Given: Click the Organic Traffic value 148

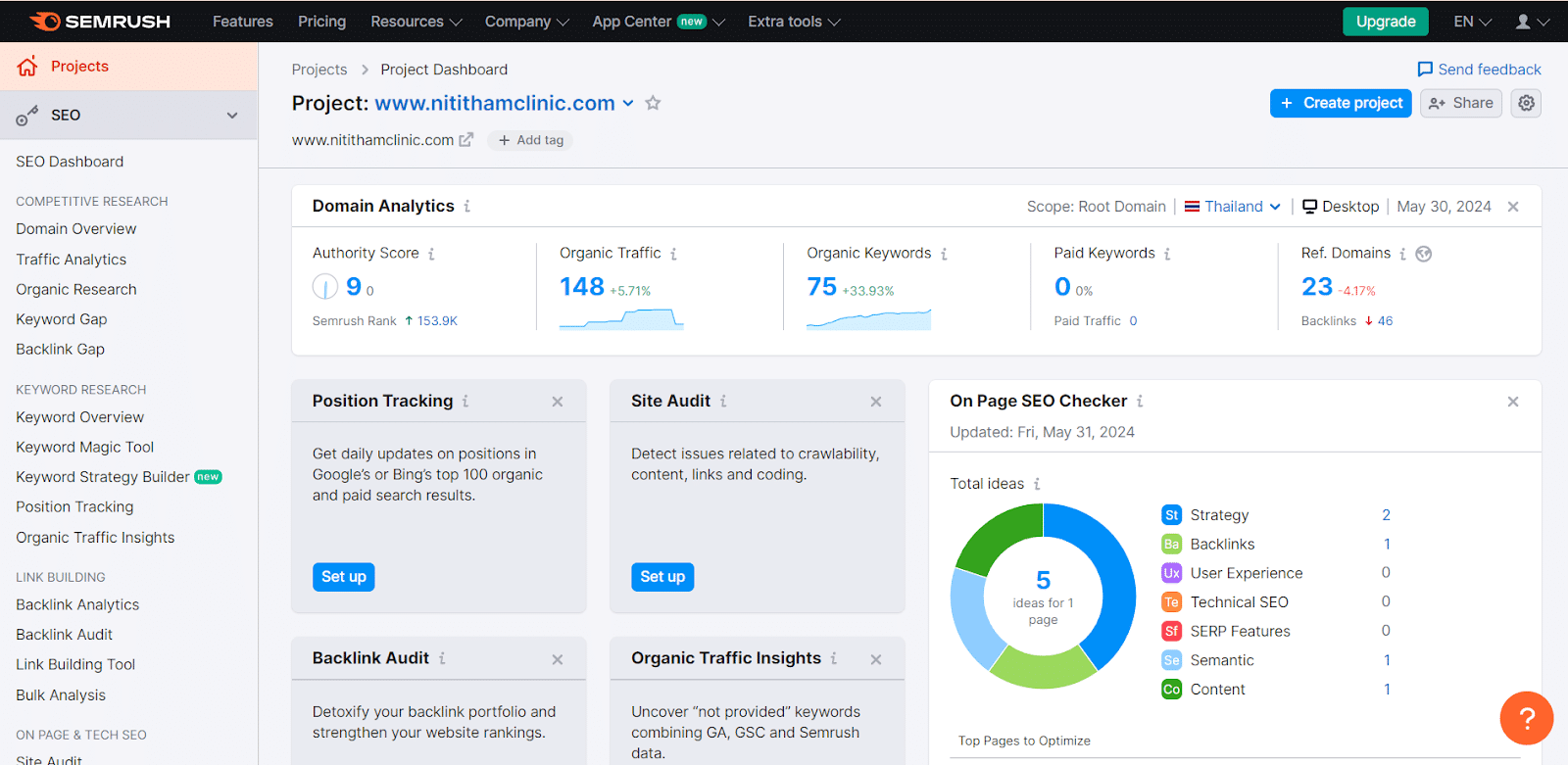Looking at the screenshot, I should click(582, 287).
